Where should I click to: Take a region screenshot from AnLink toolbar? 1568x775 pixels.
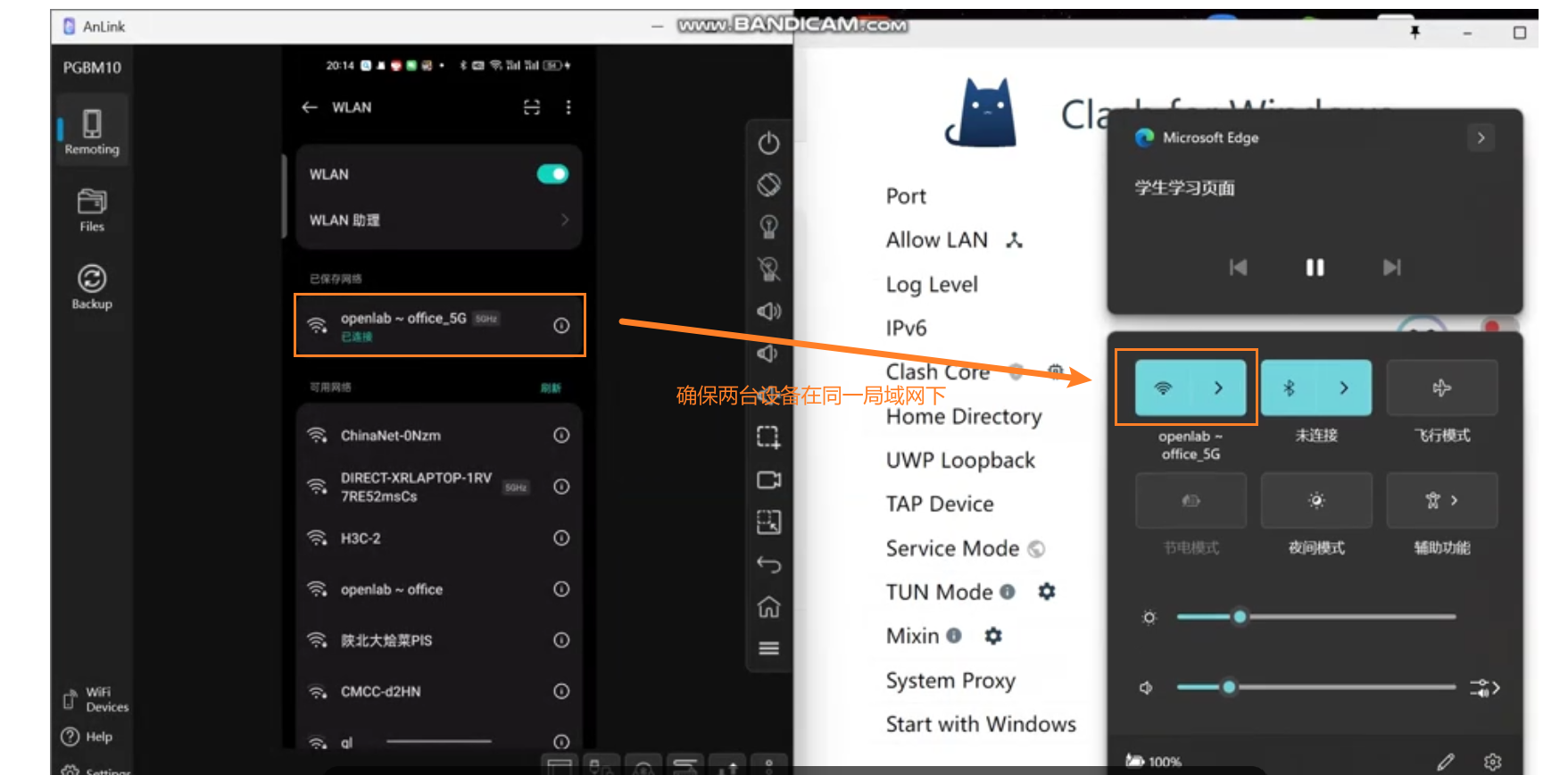[x=769, y=437]
